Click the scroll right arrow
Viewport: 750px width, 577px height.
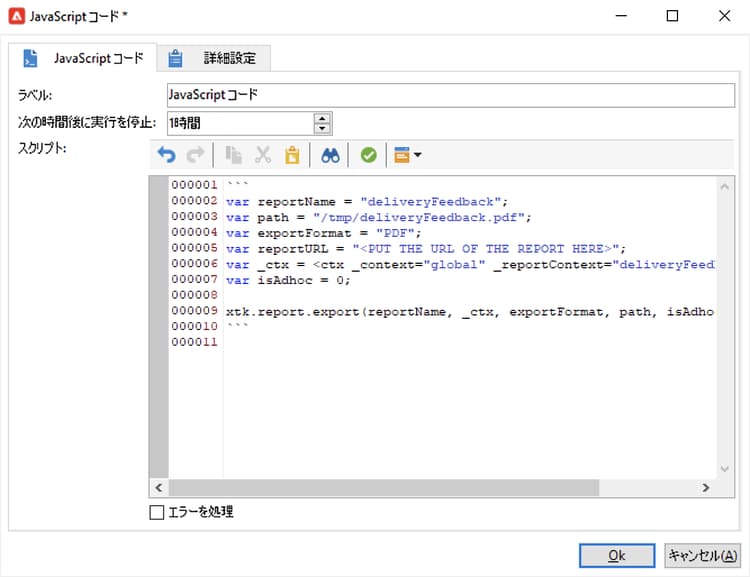click(706, 488)
